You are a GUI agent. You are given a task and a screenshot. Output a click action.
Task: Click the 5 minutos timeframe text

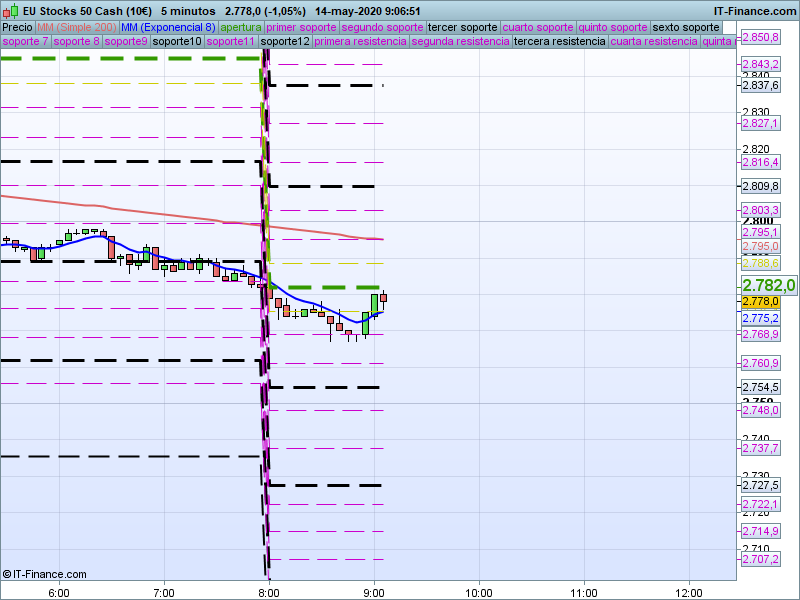(188, 11)
